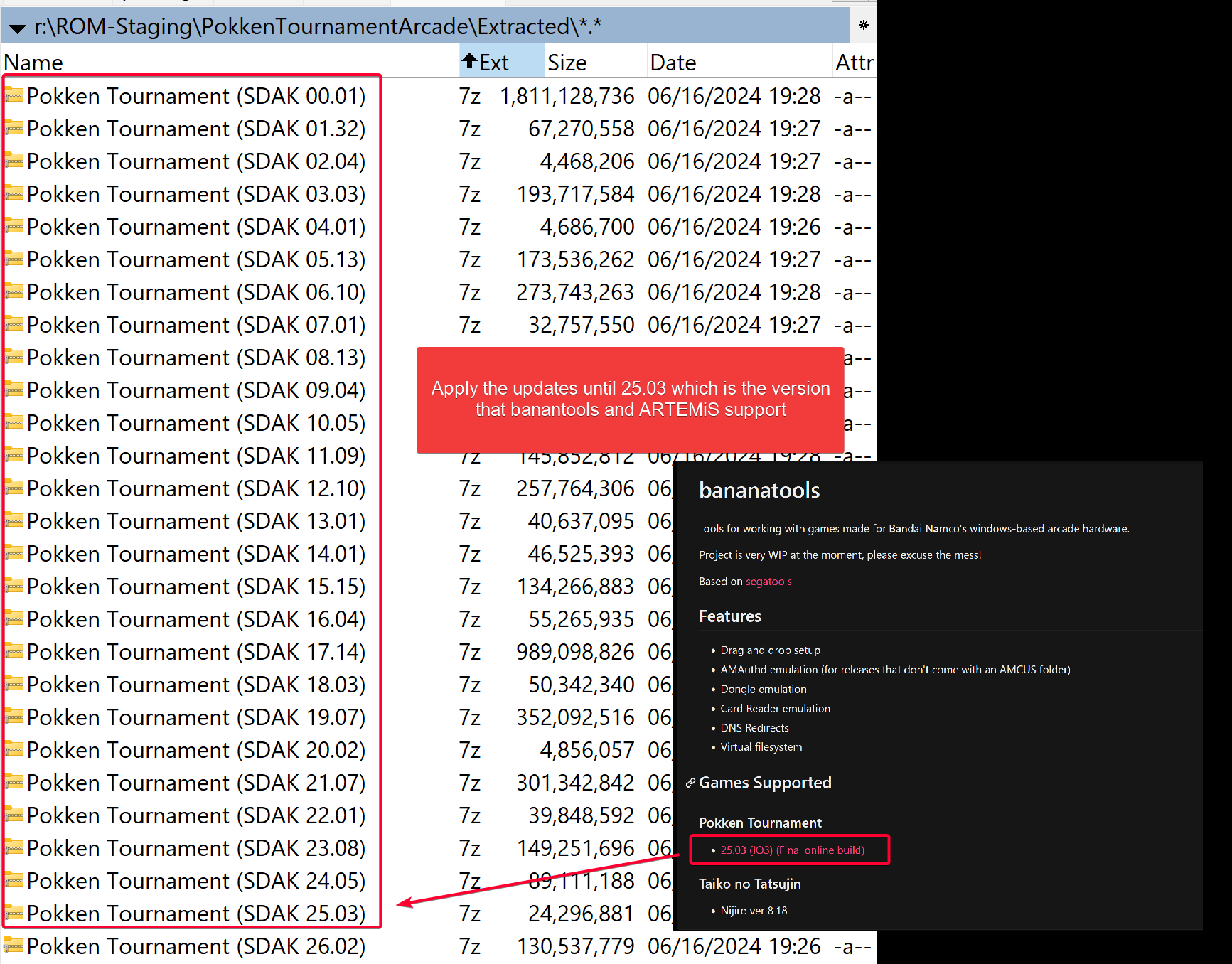
Task: Click archive icon for SDAK 01.32
Action: click(15, 128)
